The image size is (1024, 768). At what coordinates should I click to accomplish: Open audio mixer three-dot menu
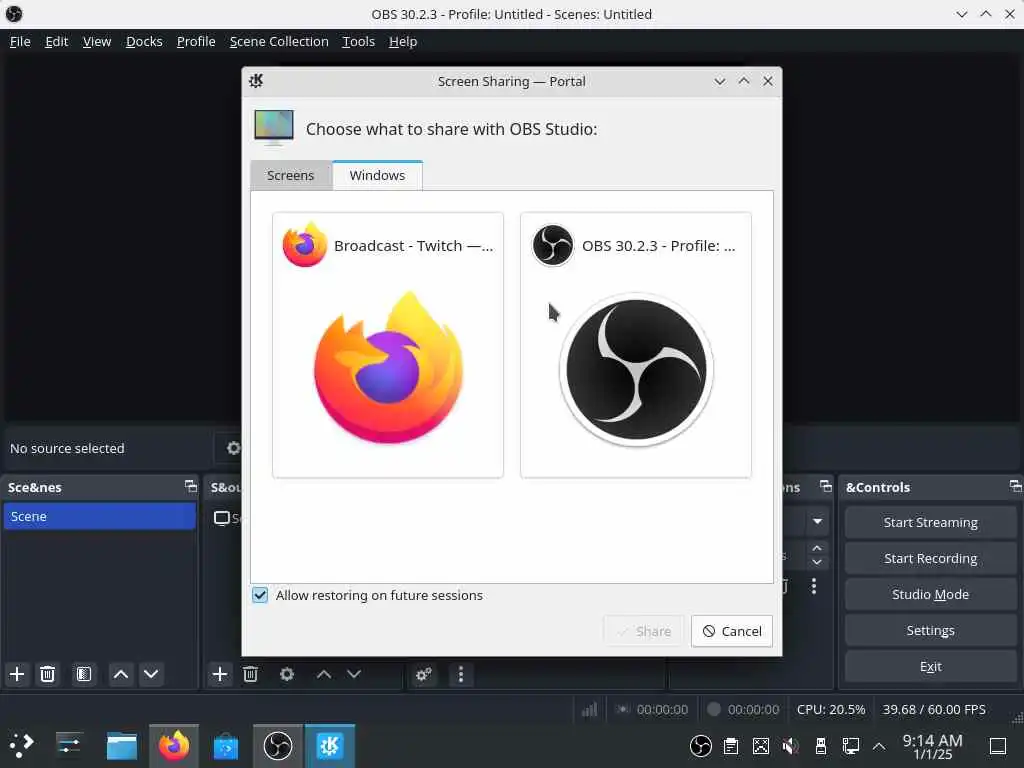coord(461,674)
